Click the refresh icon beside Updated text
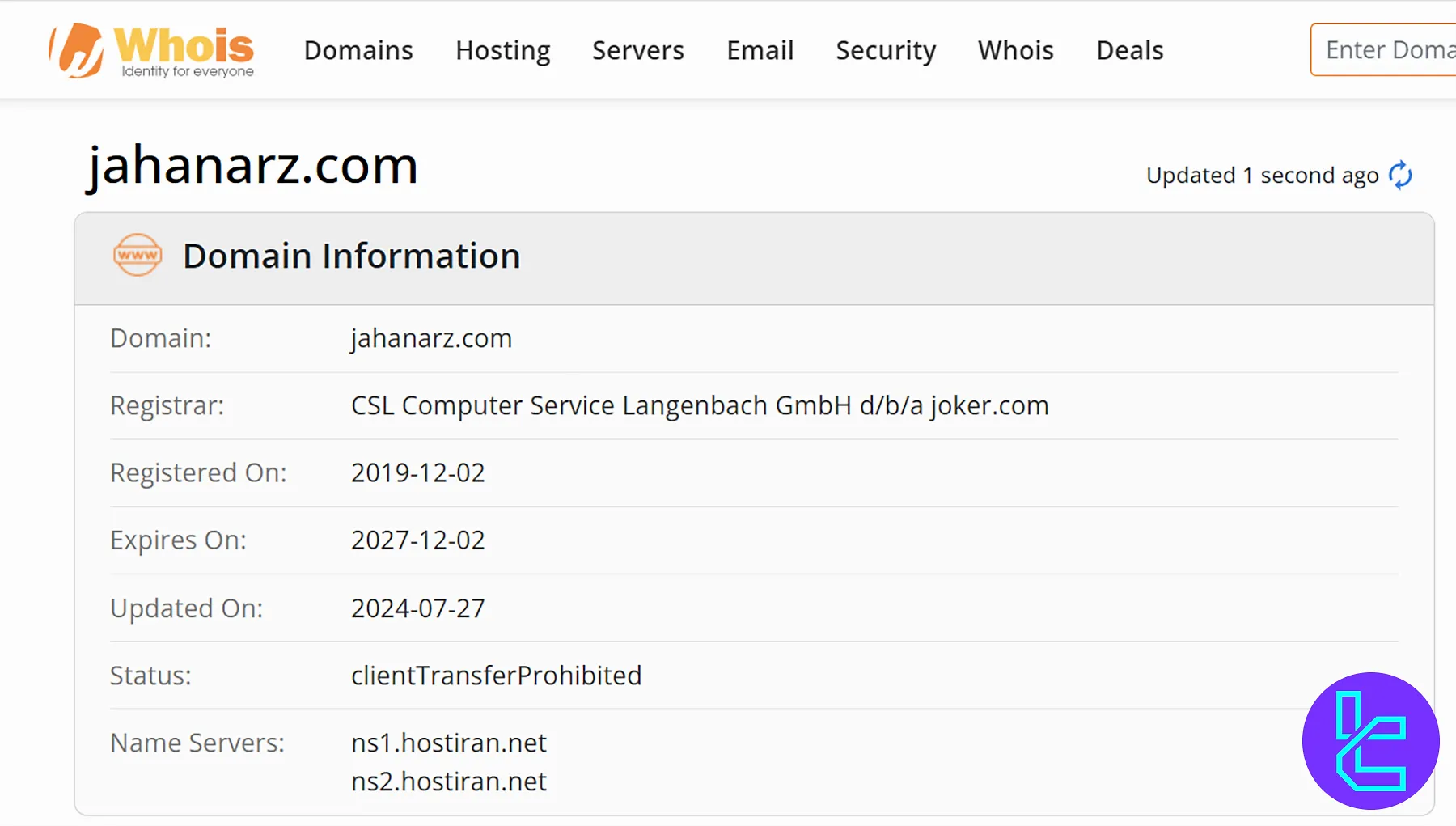Image resolution: width=1456 pixels, height=826 pixels. click(x=1400, y=175)
